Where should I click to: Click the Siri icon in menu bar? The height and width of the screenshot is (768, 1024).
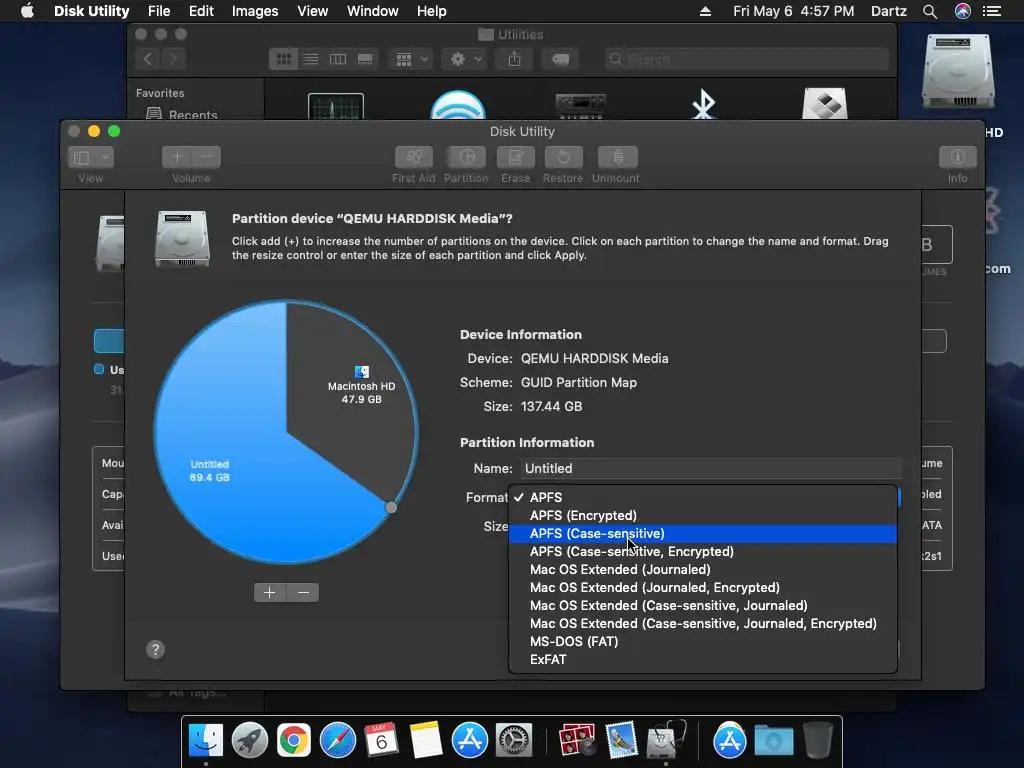point(963,11)
